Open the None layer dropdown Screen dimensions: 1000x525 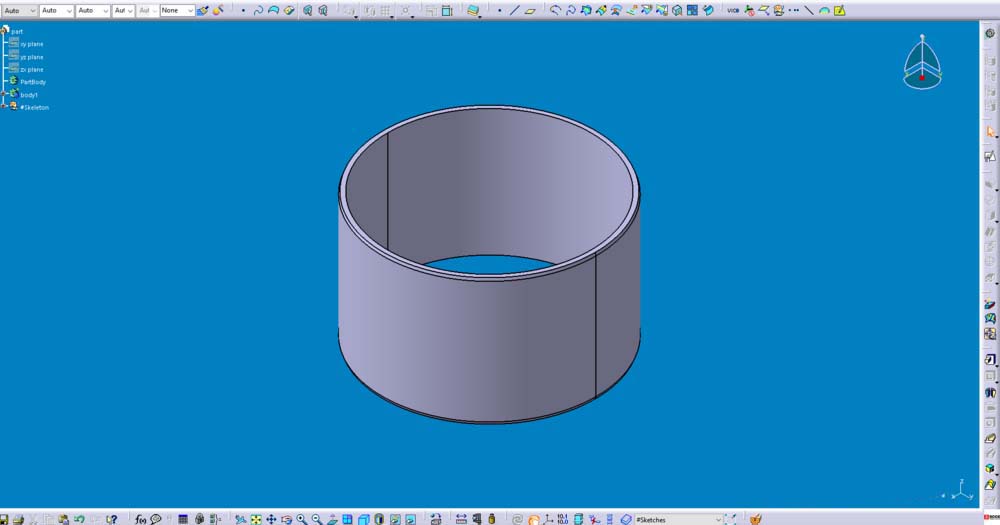click(177, 10)
